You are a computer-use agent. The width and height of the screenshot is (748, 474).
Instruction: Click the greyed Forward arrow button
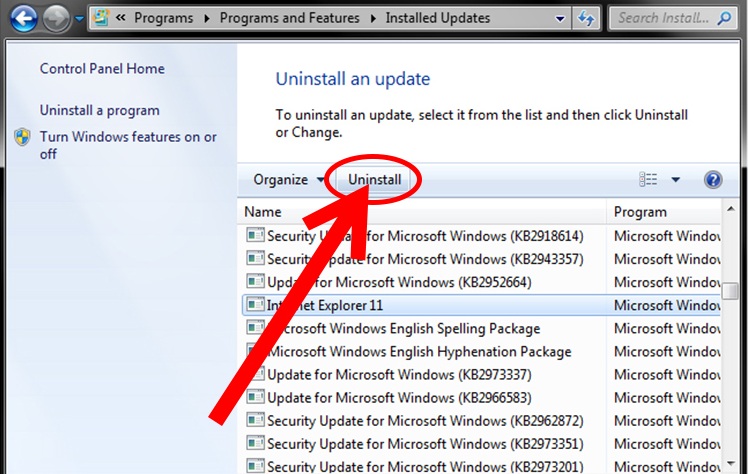pyautogui.click(x=56, y=19)
